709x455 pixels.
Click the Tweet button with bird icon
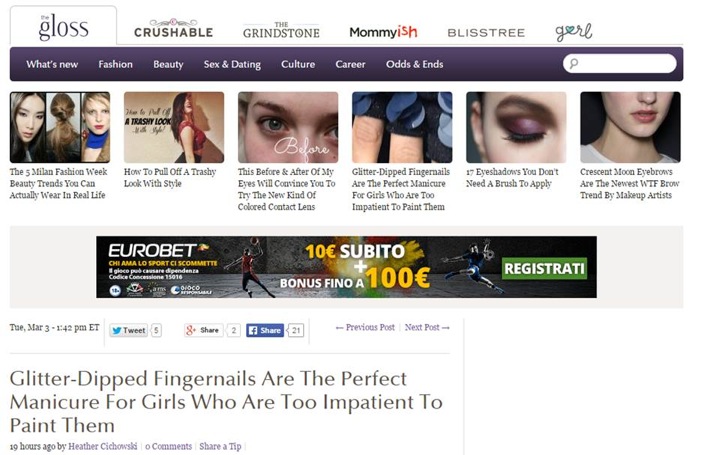pos(129,330)
